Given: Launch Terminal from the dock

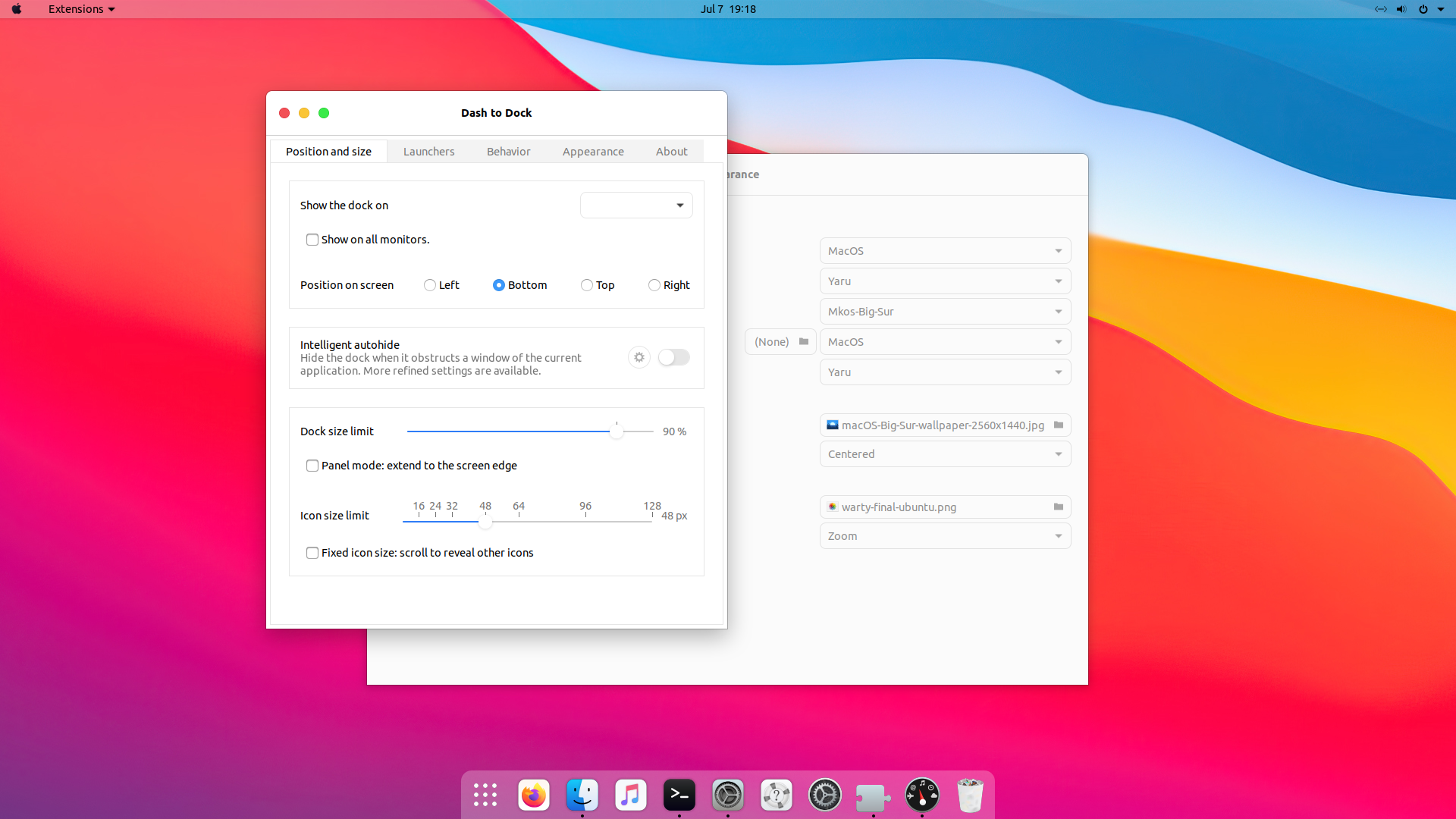Looking at the screenshot, I should click(679, 795).
